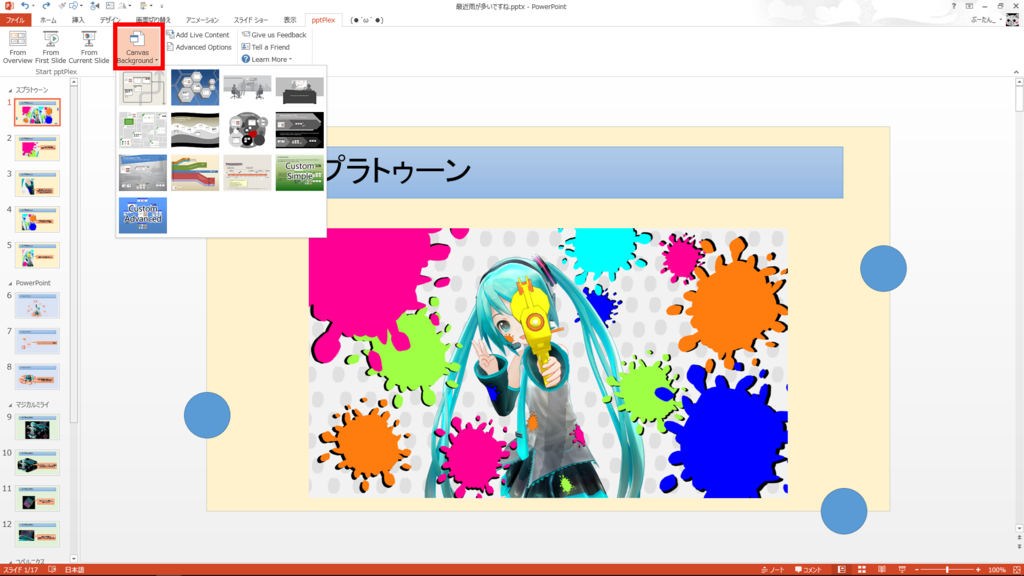Select slide 4 thumbnail
Screen dimensions: 1024x576
[x=37, y=219]
